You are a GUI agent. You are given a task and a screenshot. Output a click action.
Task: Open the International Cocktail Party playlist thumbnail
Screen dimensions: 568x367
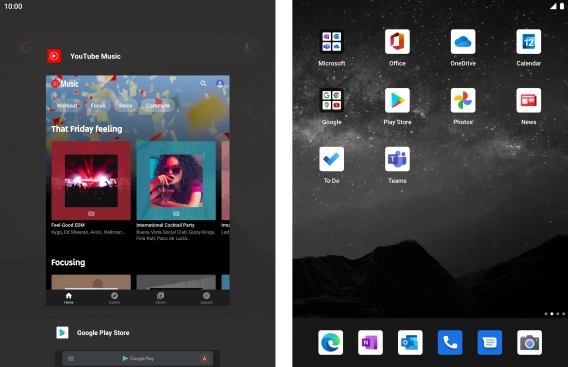[176, 180]
